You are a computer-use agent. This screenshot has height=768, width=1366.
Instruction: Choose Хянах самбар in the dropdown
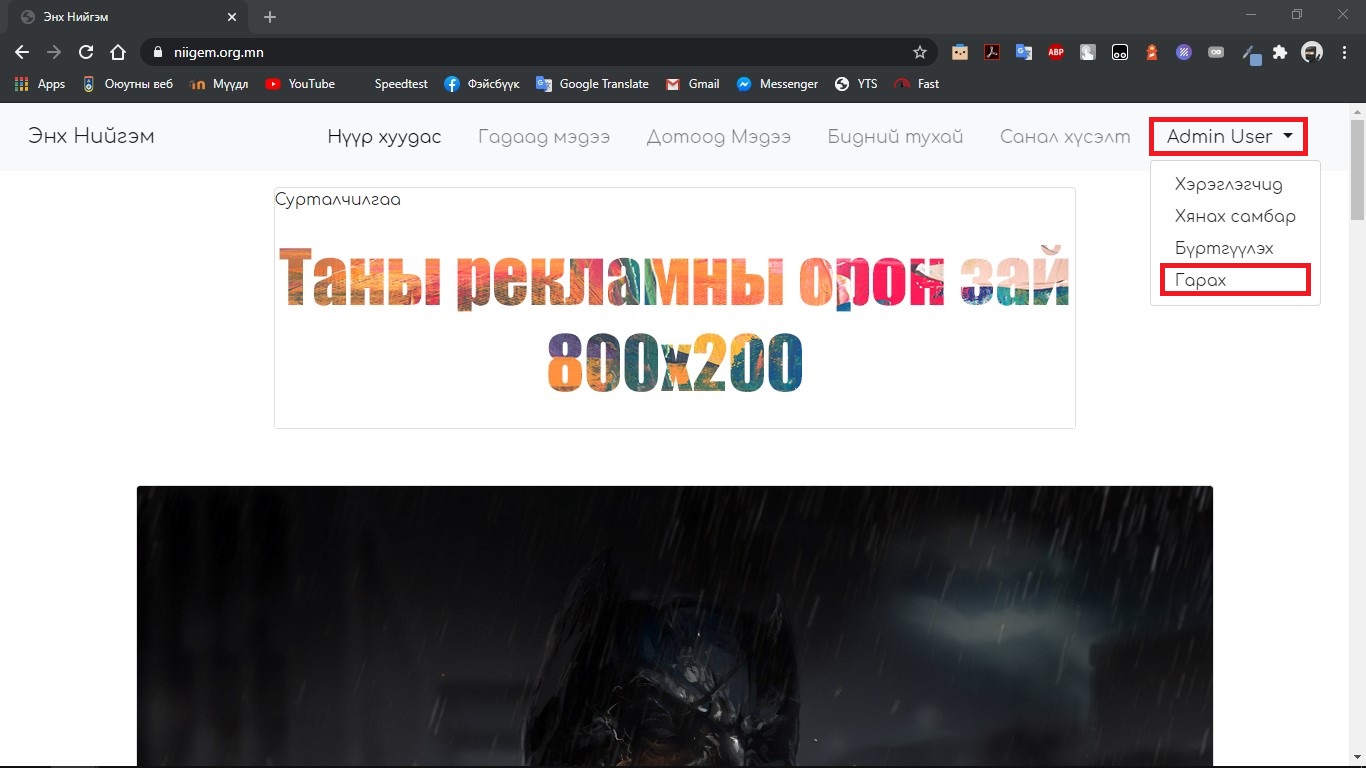click(x=1235, y=216)
